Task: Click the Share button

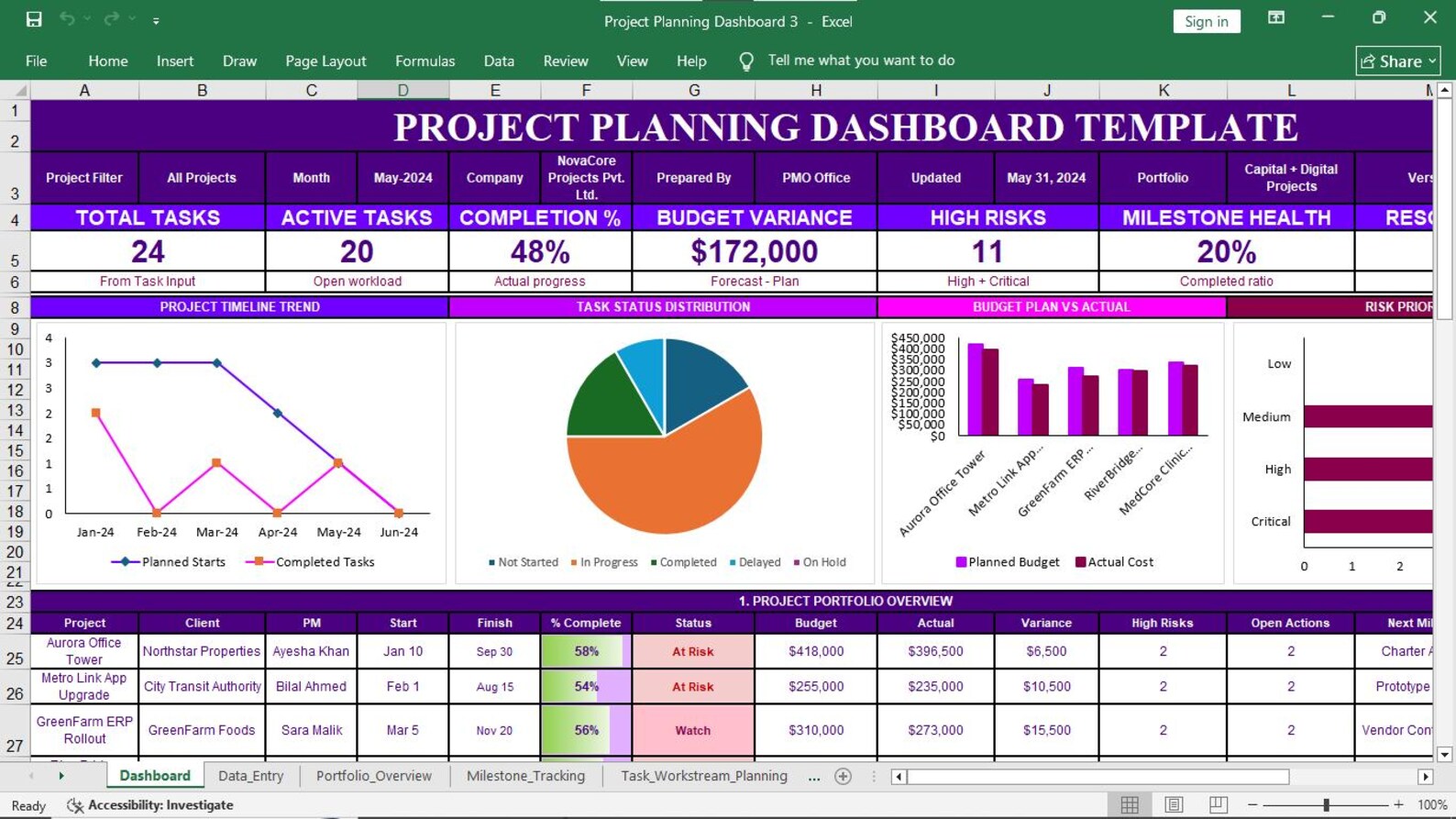Action: (1397, 61)
